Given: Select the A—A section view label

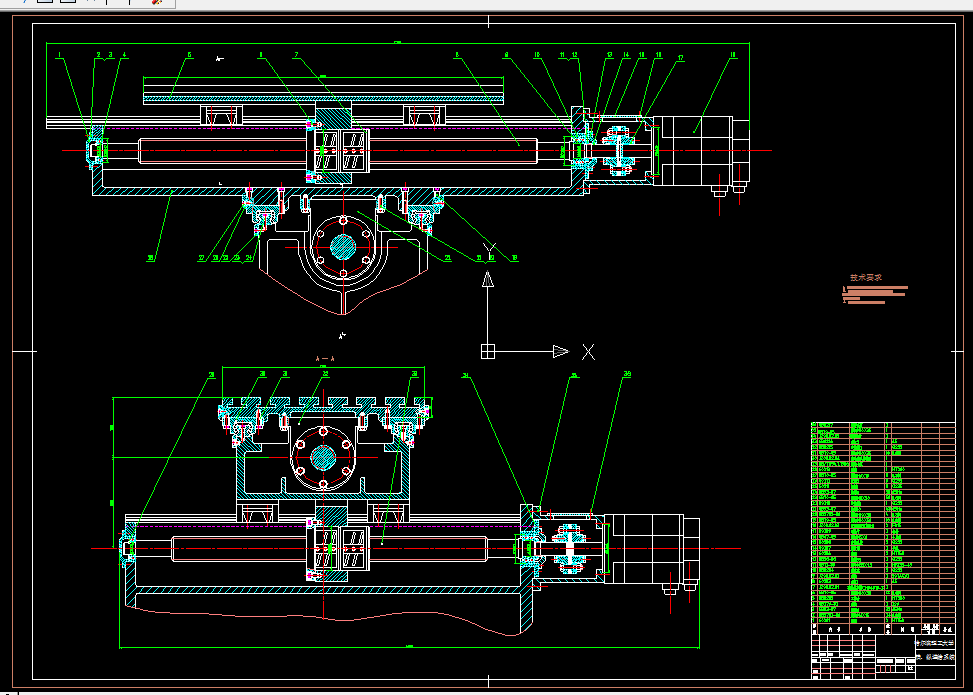Looking at the screenshot, I should point(325,359).
